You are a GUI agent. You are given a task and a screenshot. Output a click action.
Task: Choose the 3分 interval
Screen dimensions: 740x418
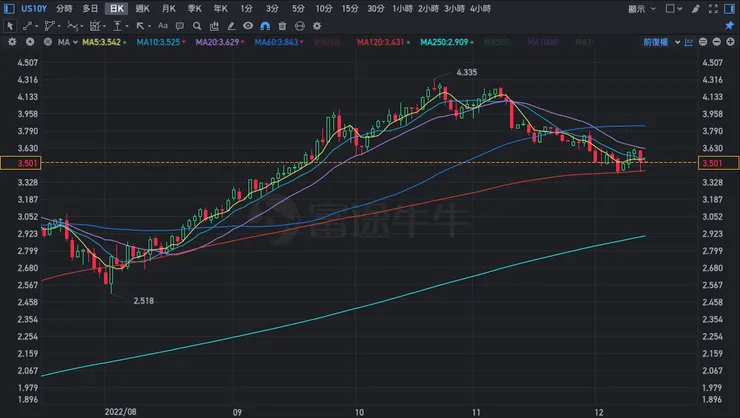(x=272, y=8)
